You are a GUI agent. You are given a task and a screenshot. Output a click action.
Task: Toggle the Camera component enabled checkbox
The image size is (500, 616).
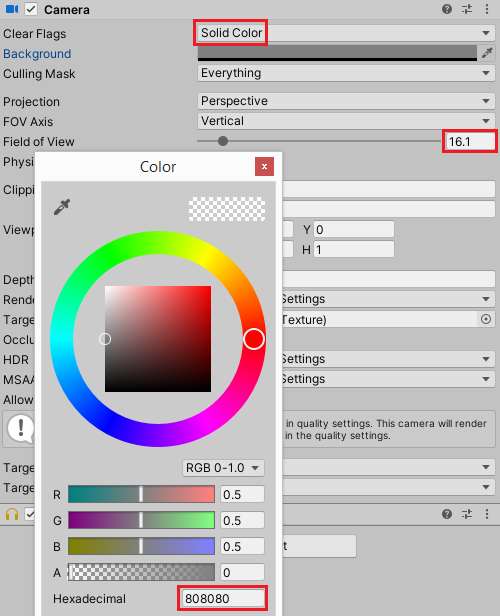coord(31,9)
